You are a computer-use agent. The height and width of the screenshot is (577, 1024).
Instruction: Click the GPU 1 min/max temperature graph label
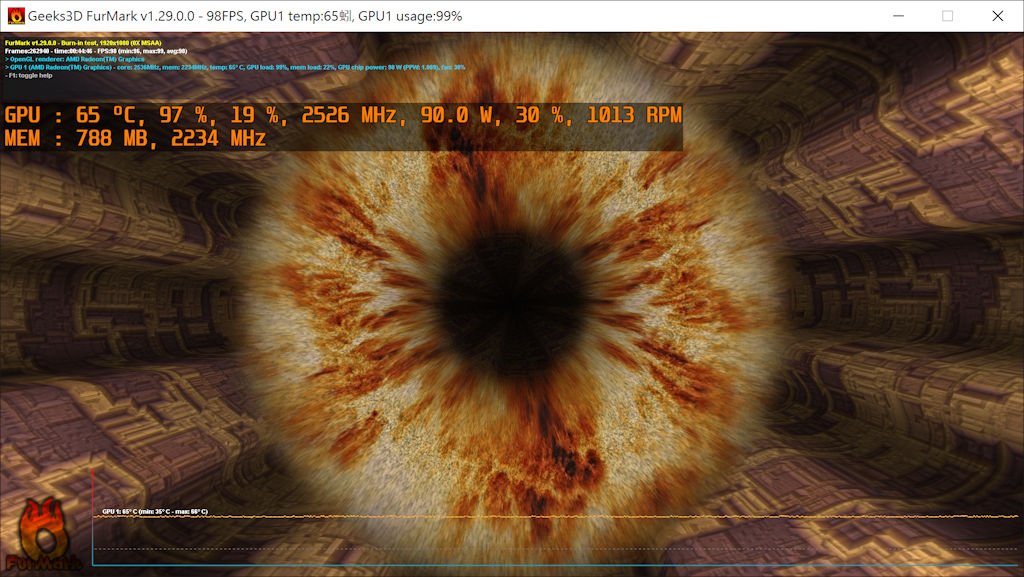pos(155,511)
